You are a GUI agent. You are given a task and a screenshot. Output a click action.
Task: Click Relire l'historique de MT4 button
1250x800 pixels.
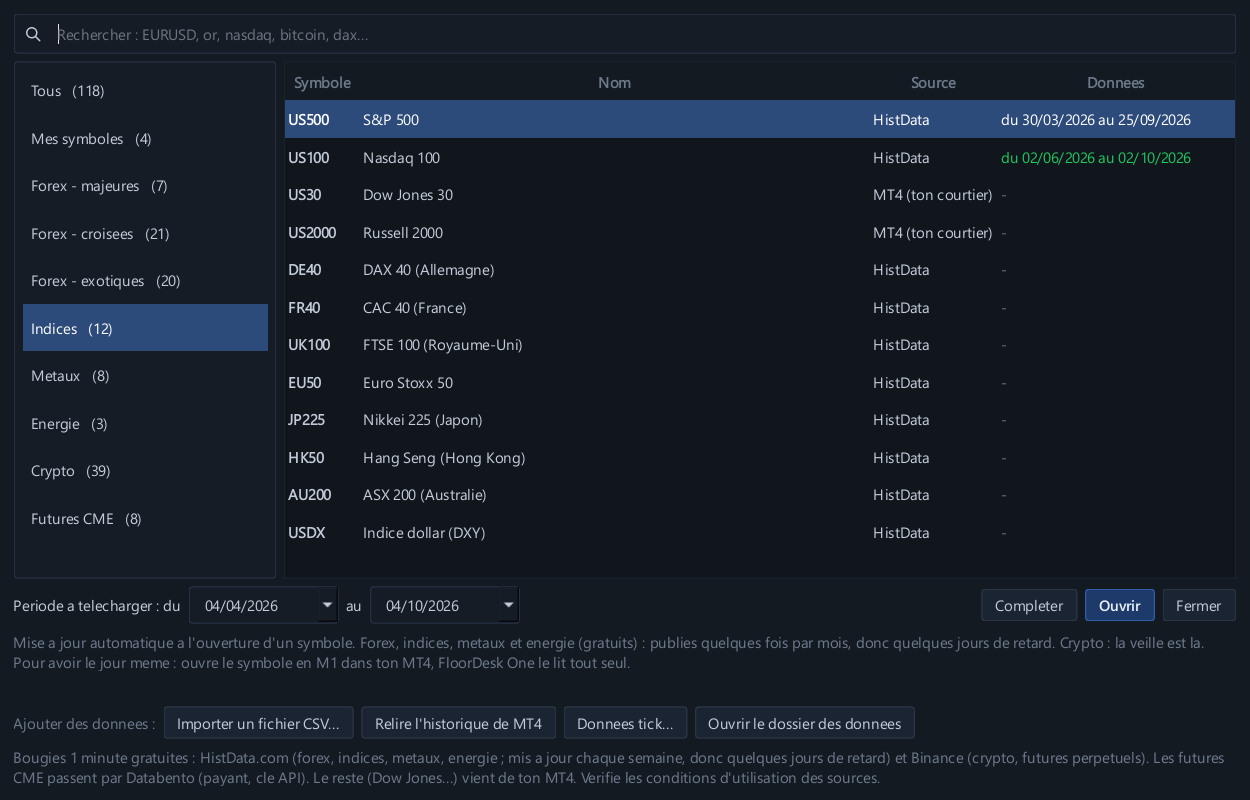click(x=458, y=723)
